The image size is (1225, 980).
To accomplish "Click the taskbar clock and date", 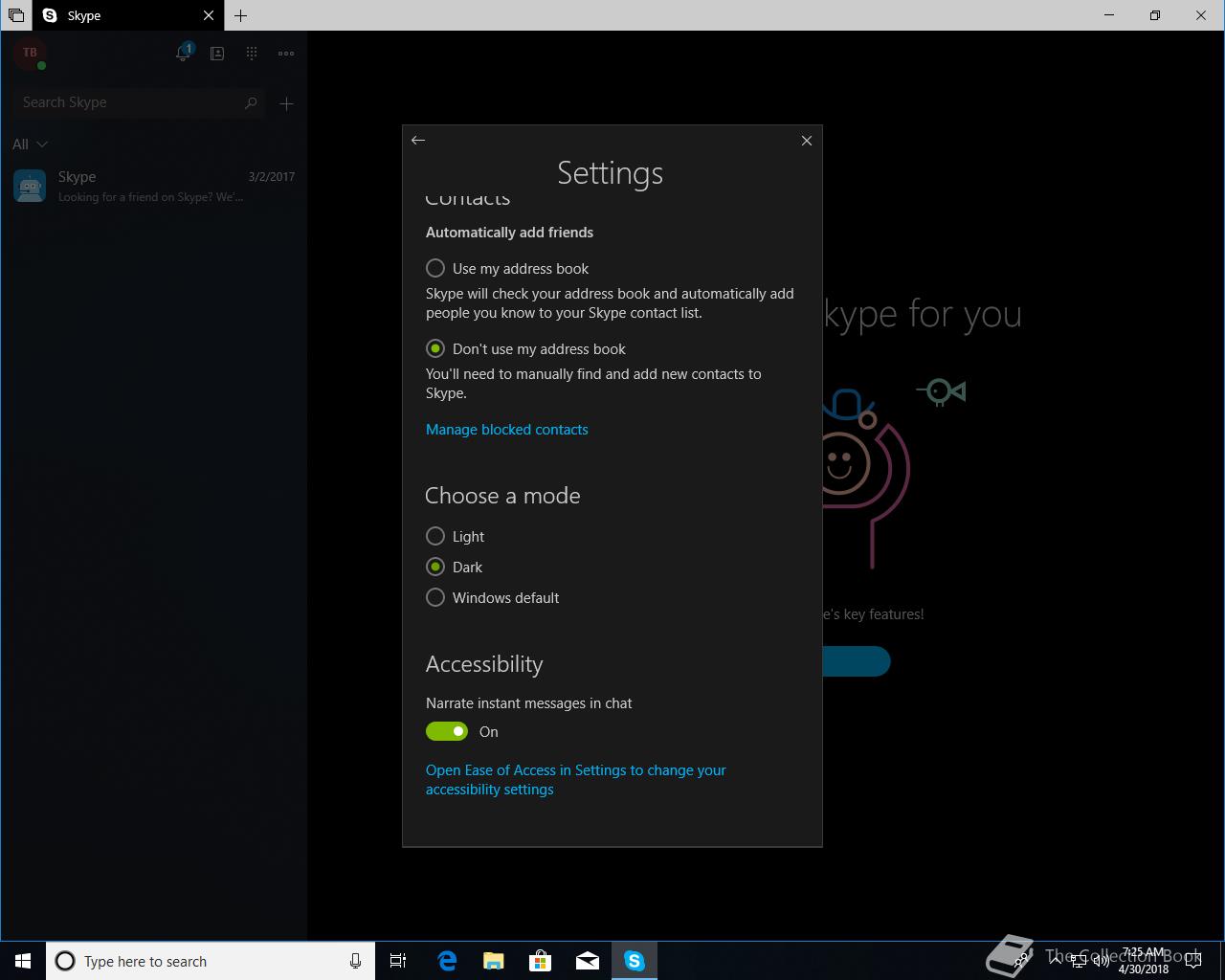I will pyautogui.click(x=1144, y=961).
